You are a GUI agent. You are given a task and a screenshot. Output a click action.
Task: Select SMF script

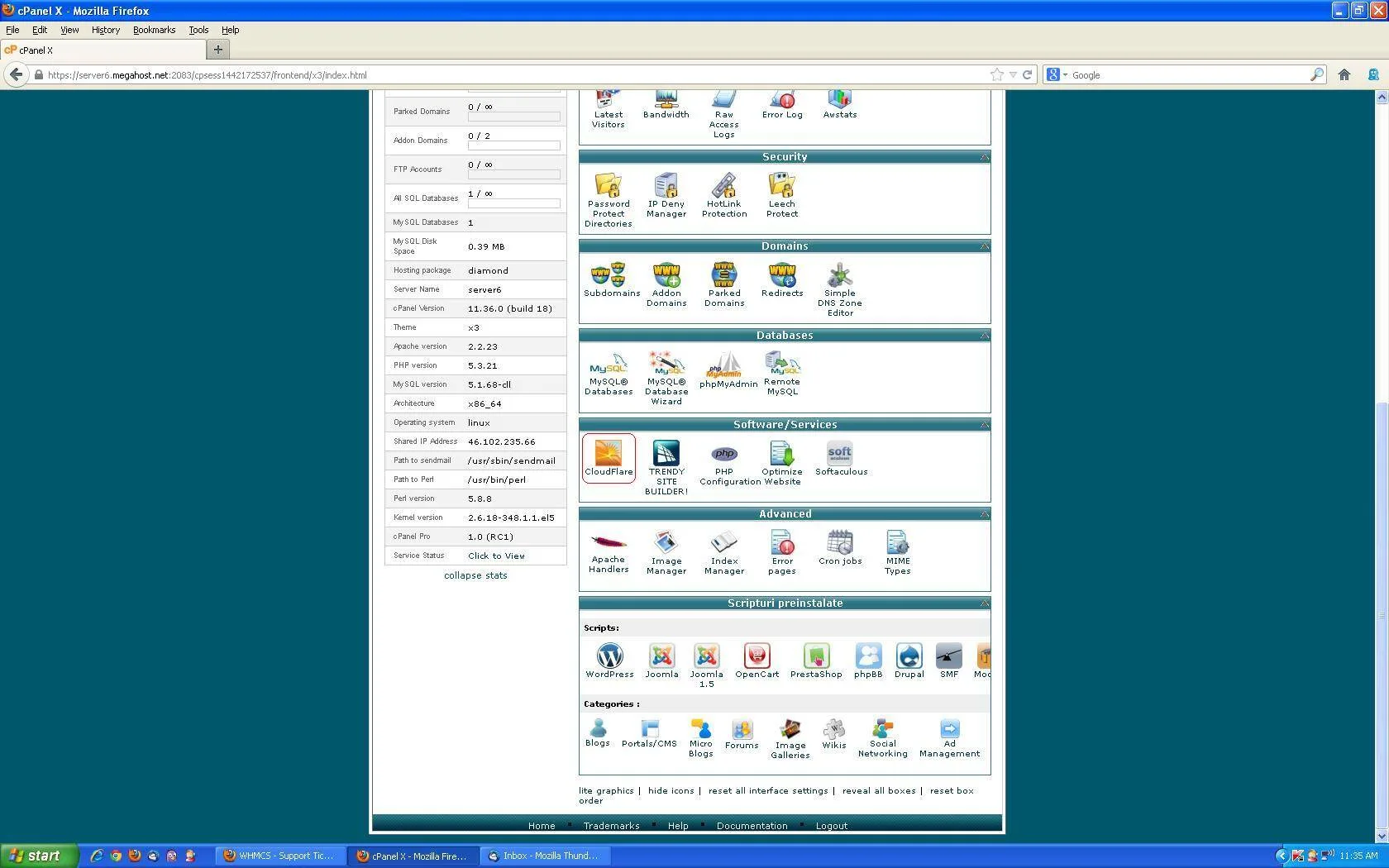coord(948,661)
